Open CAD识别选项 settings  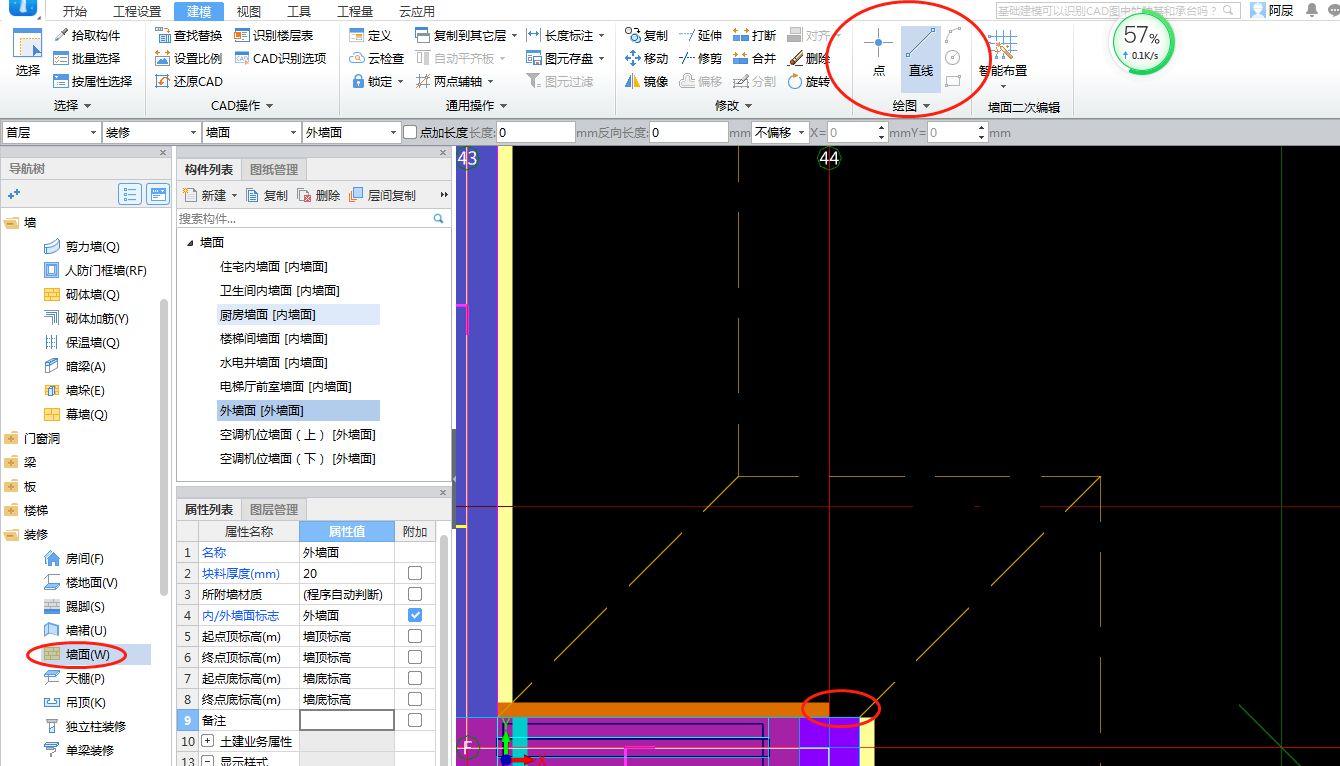(281, 58)
